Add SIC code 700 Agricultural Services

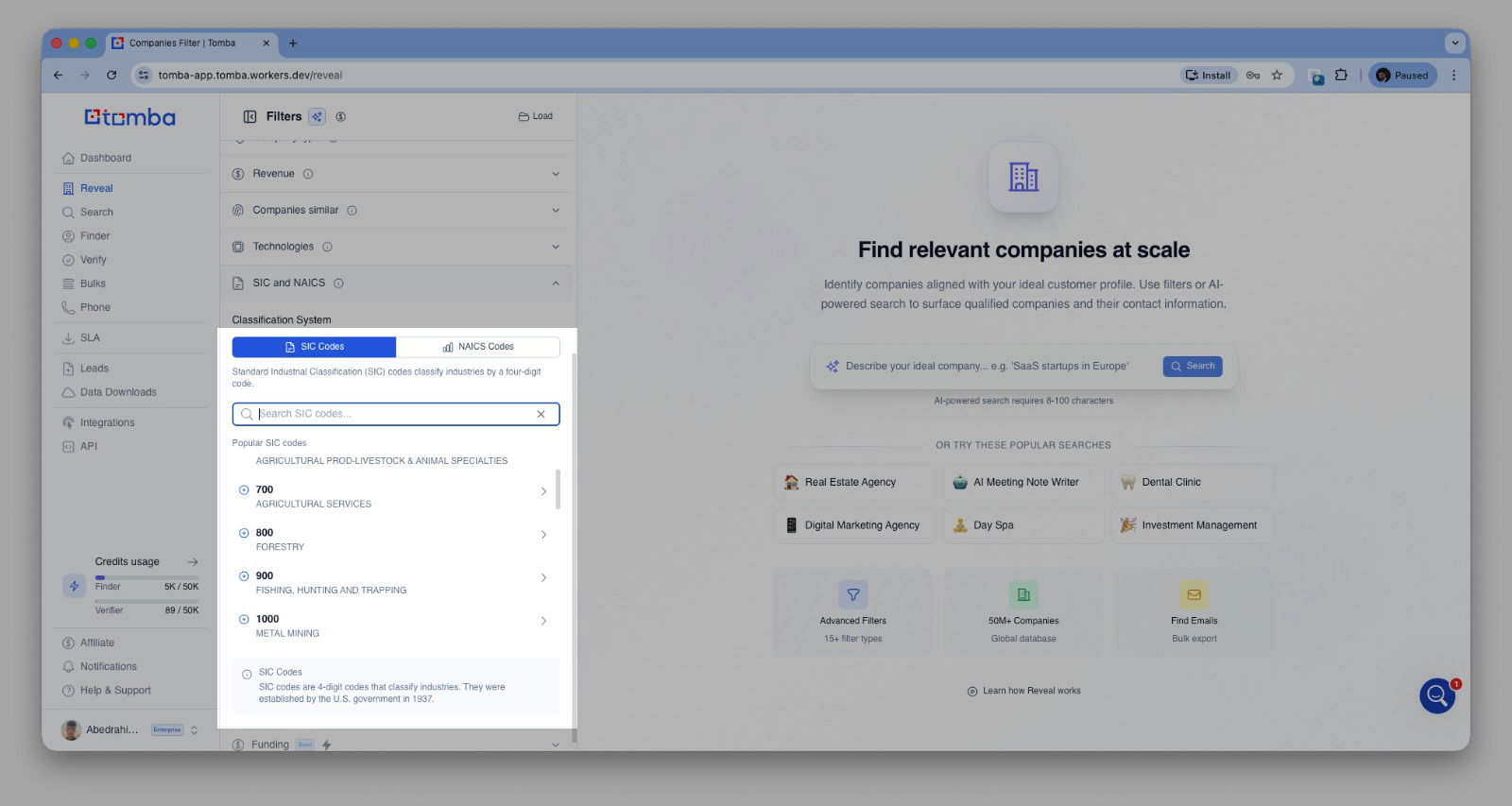tap(244, 489)
